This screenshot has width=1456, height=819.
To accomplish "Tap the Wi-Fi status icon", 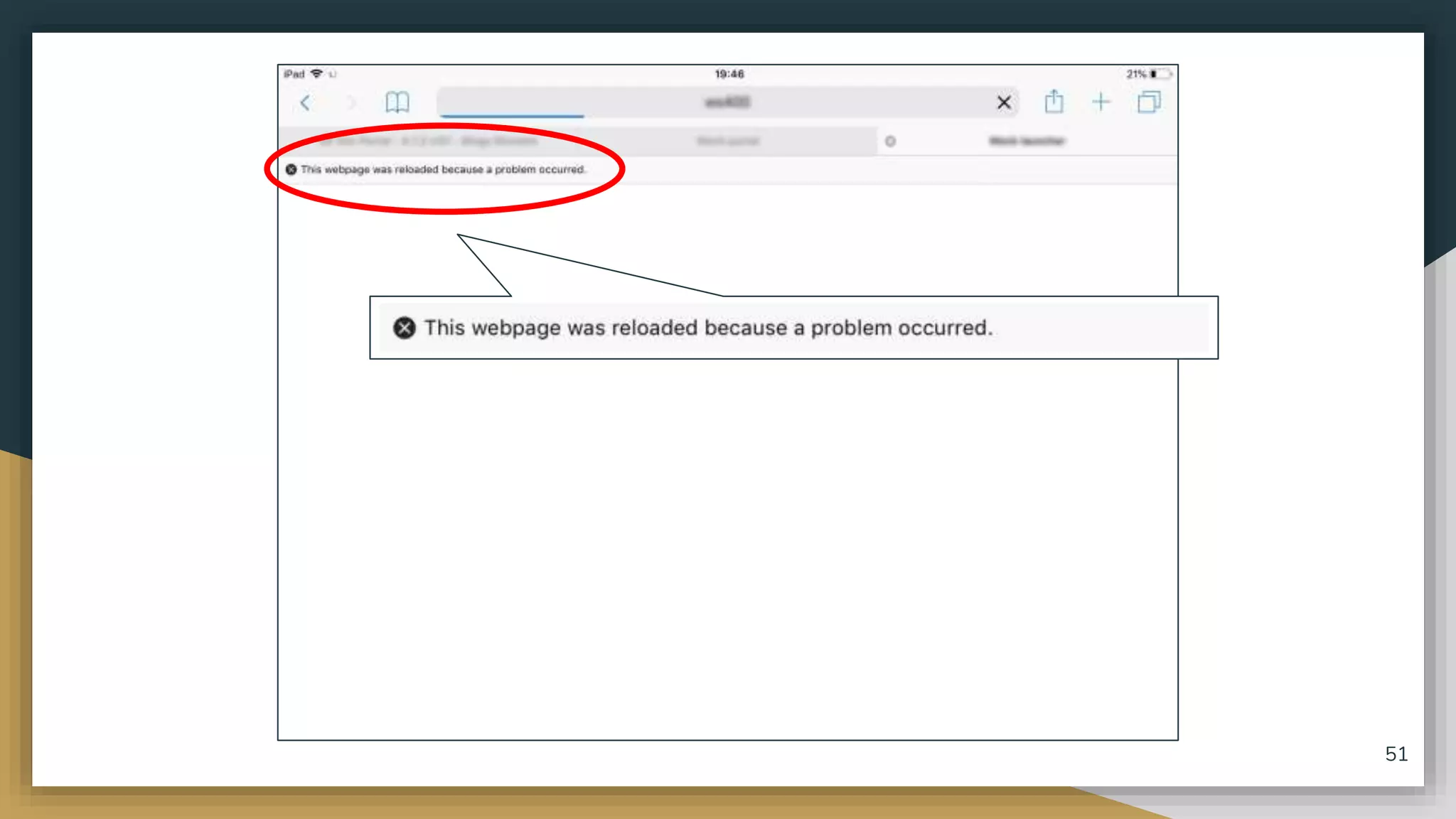I will 317,74.
